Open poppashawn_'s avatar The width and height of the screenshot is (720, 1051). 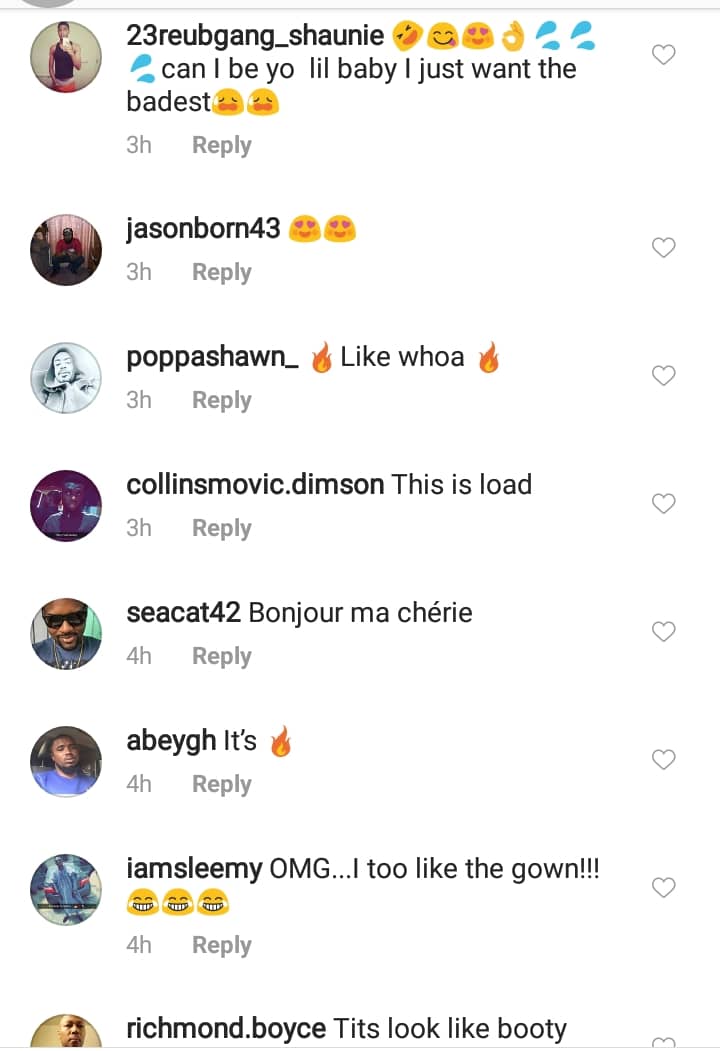pos(66,377)
